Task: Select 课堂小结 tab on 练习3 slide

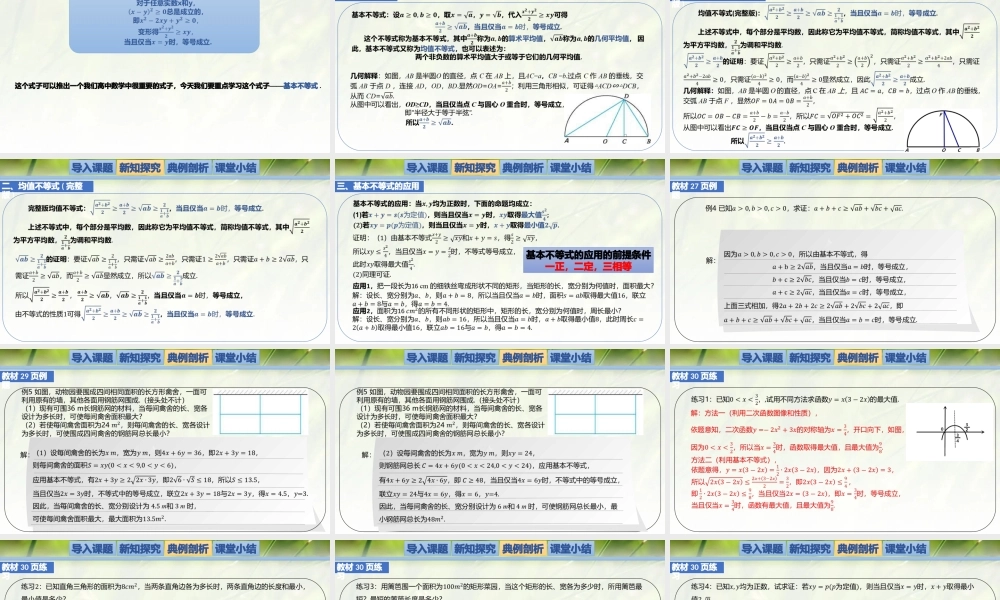Action: coord(571,548)
